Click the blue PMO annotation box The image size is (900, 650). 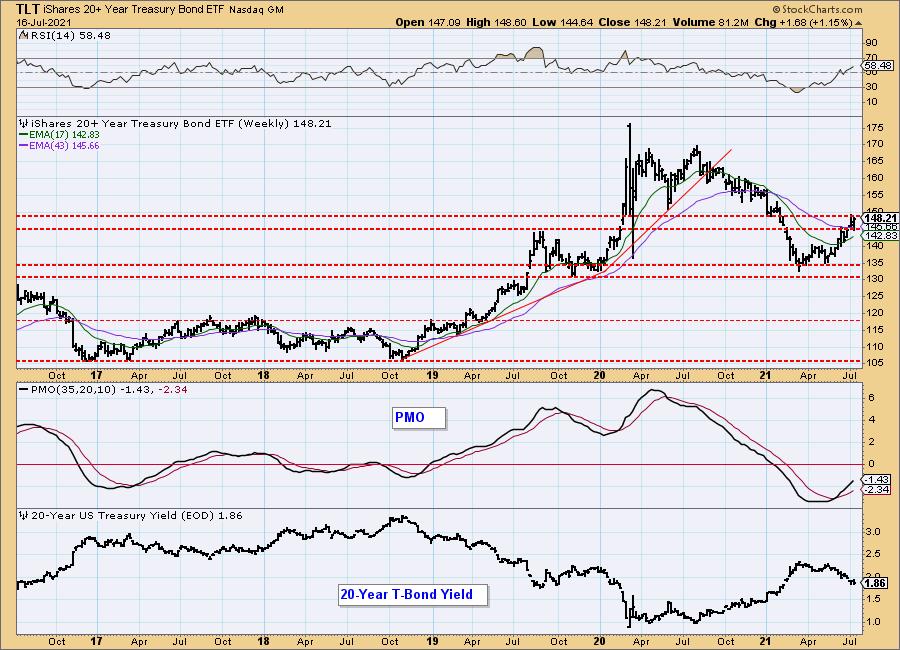point(419,417)
